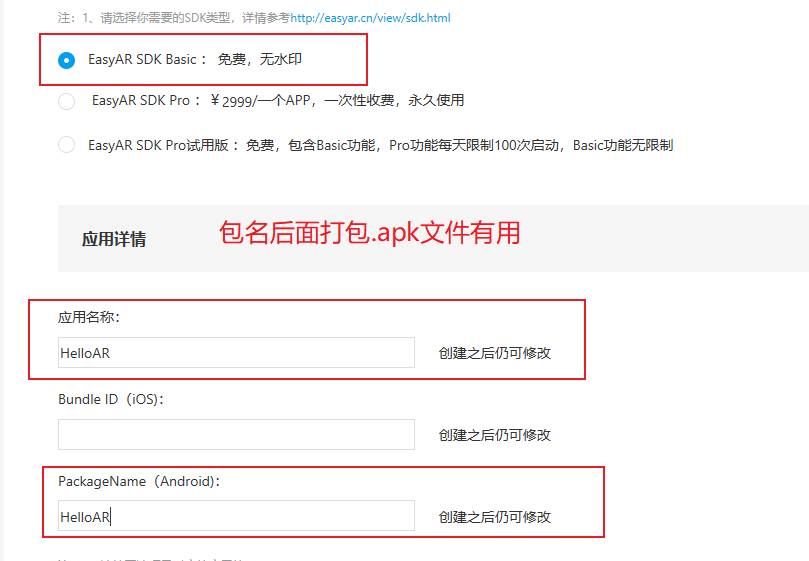Image resolution: width=809 pixels, height=561 pixels.
Task: Click the EasyAR SDK Basic: 免费,无水印 label
Action: (x=195, y=59)
